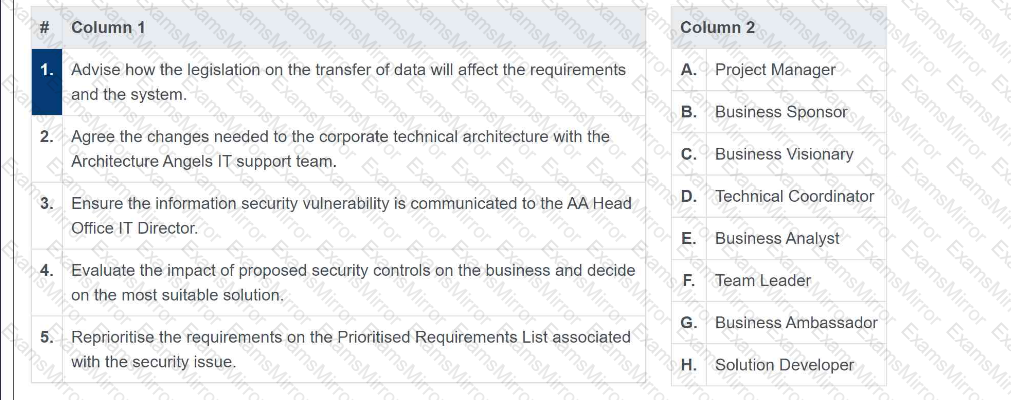The height and width of the screenshot is (400, 1011).
Task: Click the number 5 row marker
Action: 47,337
